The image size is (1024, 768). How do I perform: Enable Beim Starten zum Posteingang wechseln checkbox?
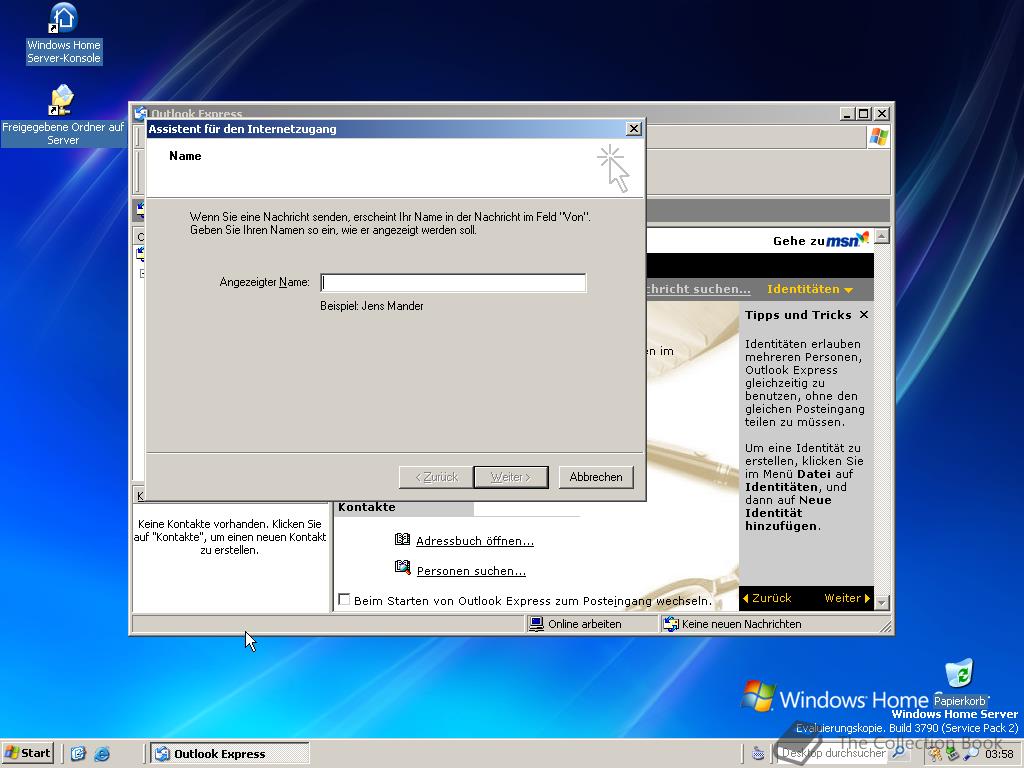(x=344, y=600)
